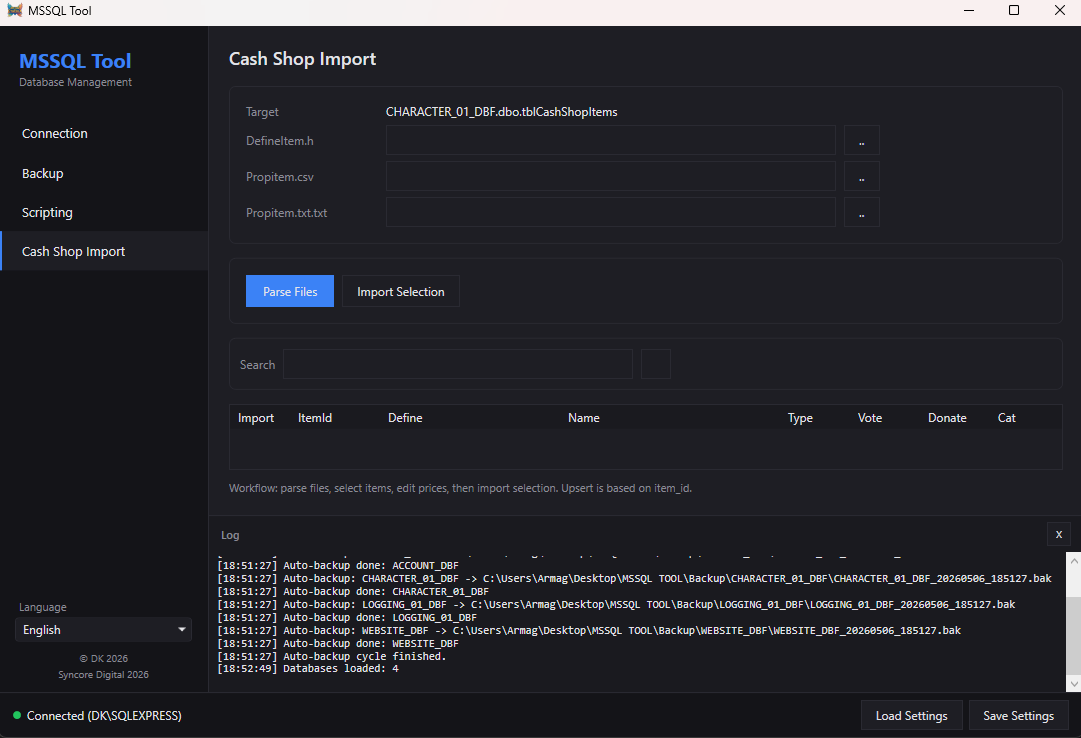1081x738 pixels.
Task: Click the 'Auto-backup cycle finished.' log line
Action: (332, 656)
